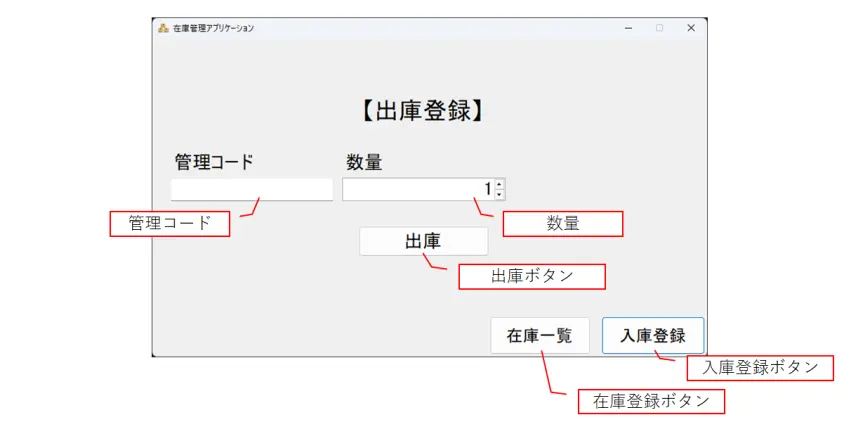860x422 pixels.
Task: Click the bold 管理コード label above the field
Action: tap(214, 161)
